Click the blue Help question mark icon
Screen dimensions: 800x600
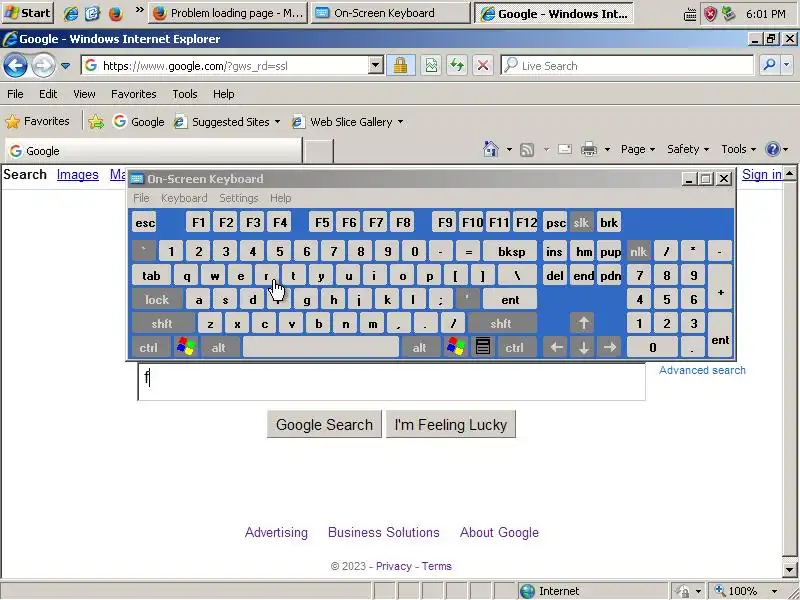772,149
